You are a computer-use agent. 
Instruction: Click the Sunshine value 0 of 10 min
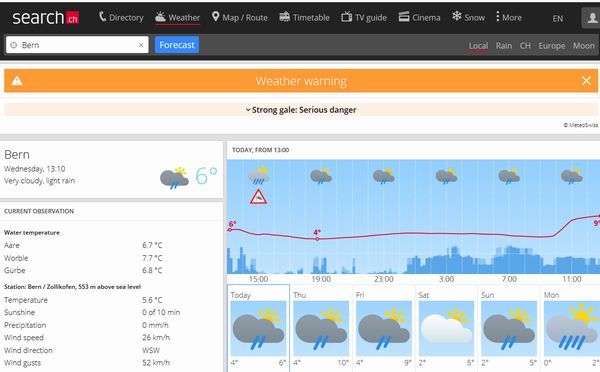click(x=161, y=312)
